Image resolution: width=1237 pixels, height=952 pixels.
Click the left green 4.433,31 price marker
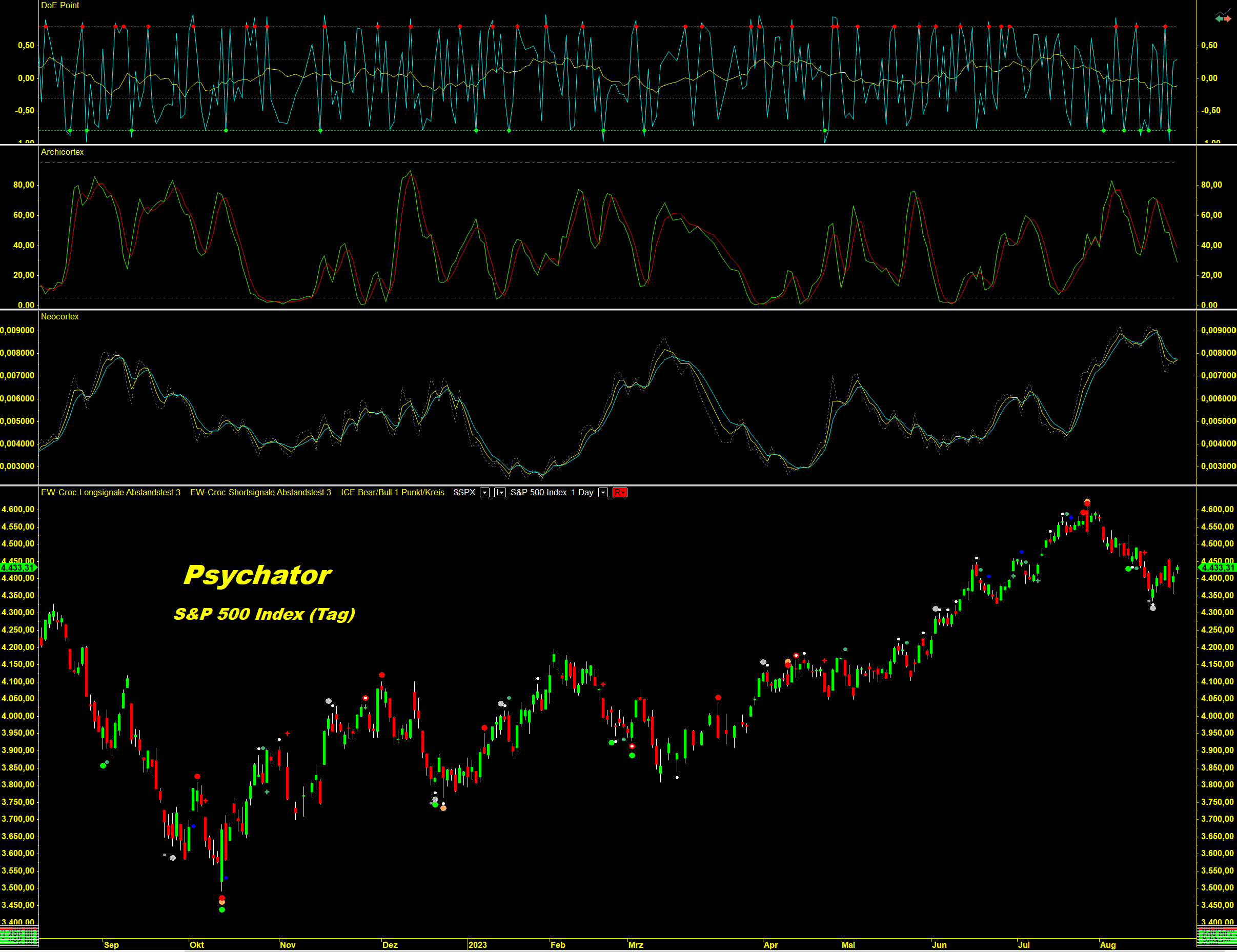(x=18, y=567)
